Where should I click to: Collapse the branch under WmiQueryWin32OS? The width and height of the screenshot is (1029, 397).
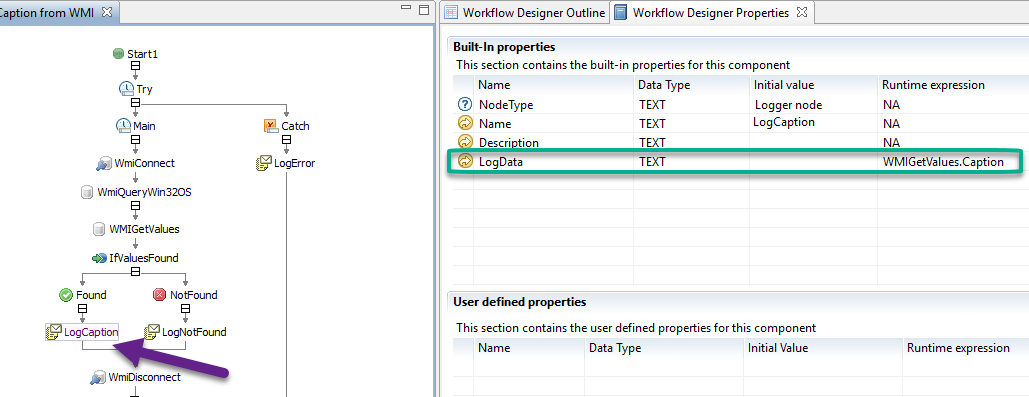coord(135,206)
